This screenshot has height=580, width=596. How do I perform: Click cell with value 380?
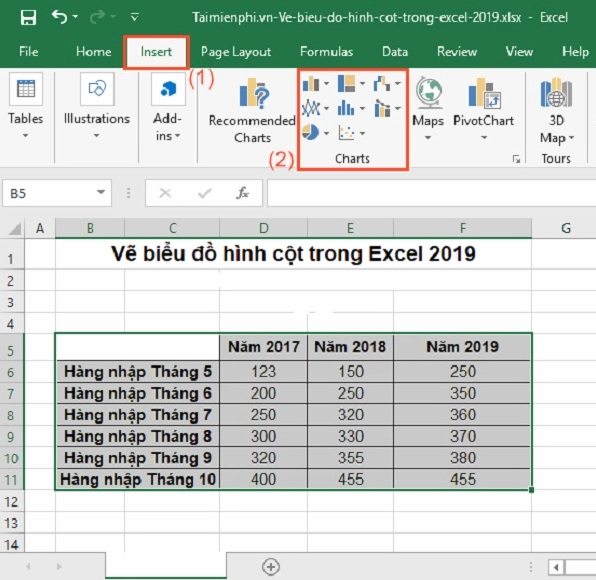pyautogui.click(x=463, y=458)
